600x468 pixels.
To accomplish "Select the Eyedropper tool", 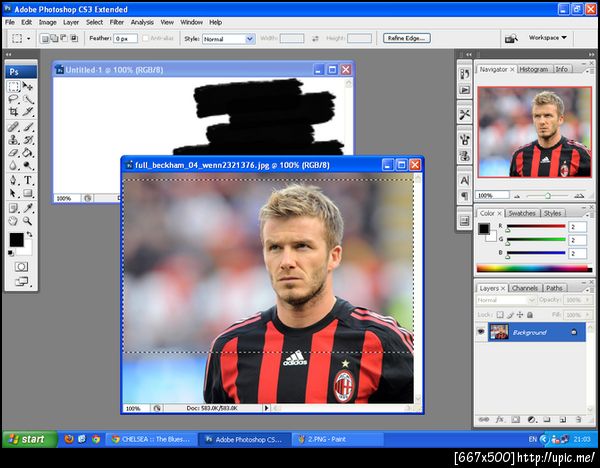I will [28, 208].
